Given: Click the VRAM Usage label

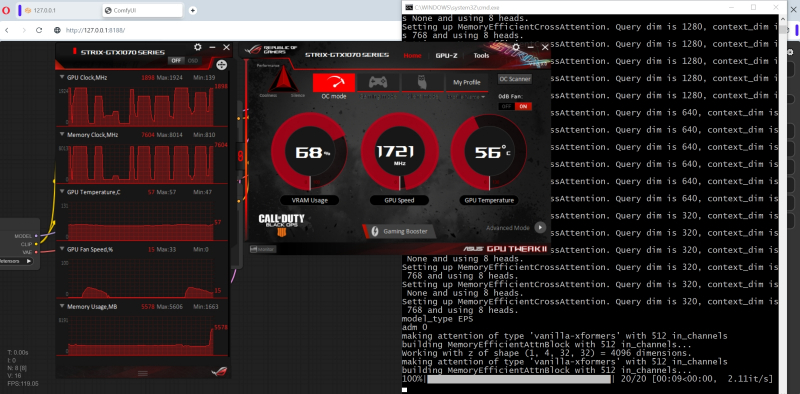Looking at the screenshot, I should click(309, 201).
